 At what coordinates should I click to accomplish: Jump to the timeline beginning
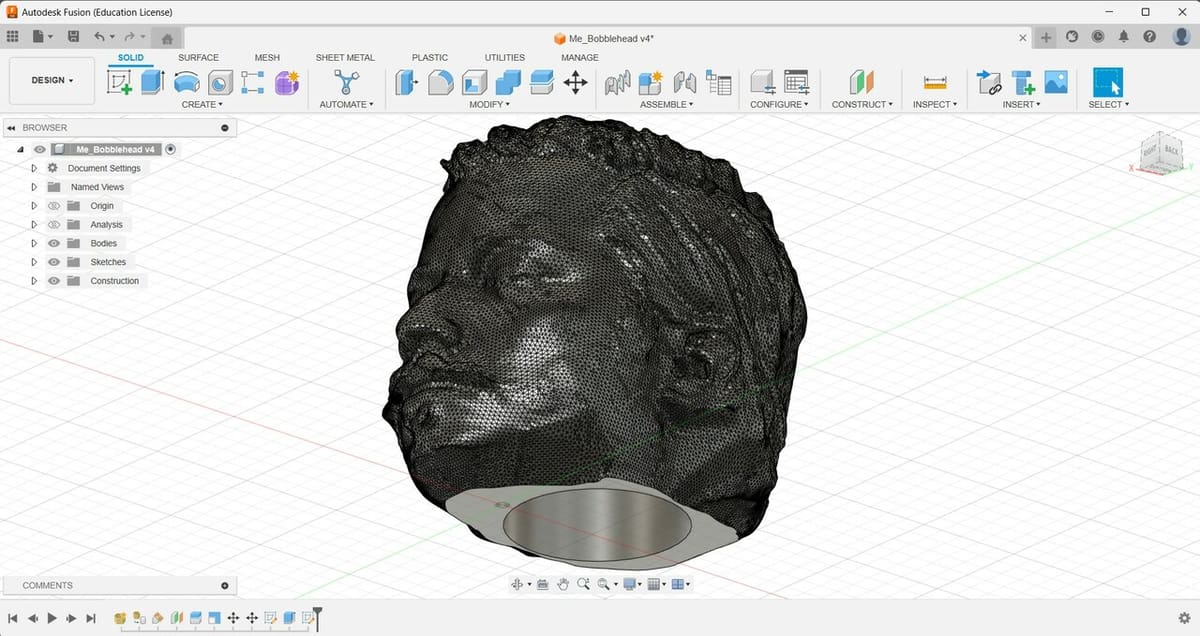[13, 619]
